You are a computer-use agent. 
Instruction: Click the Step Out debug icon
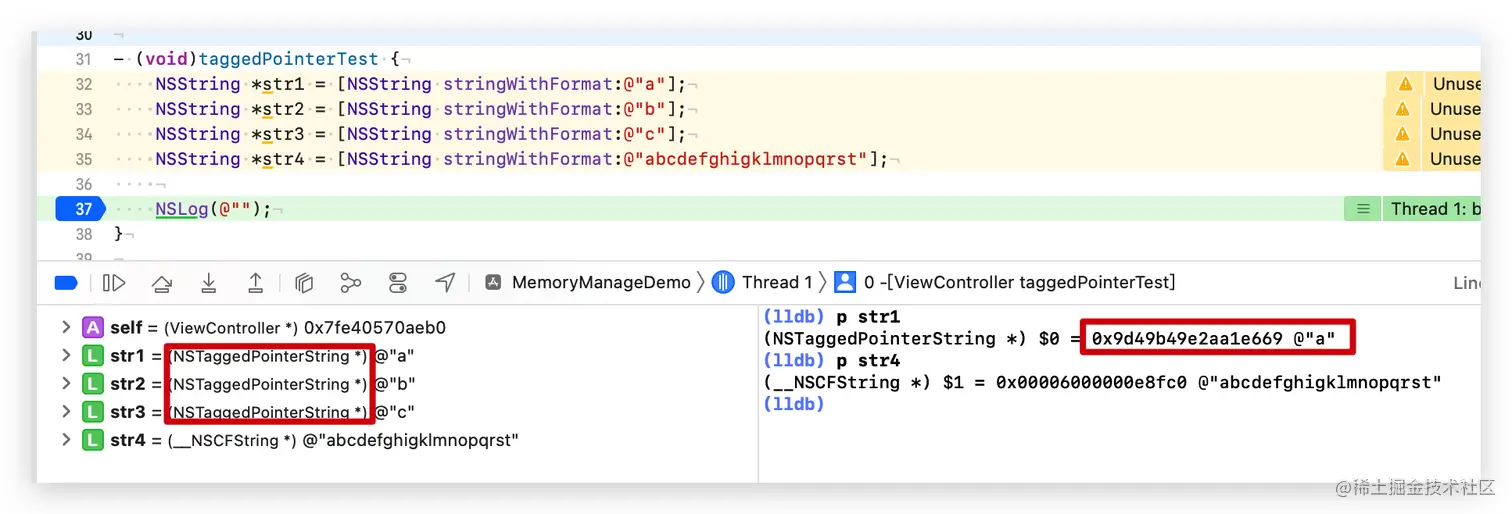tap(256, 283)
